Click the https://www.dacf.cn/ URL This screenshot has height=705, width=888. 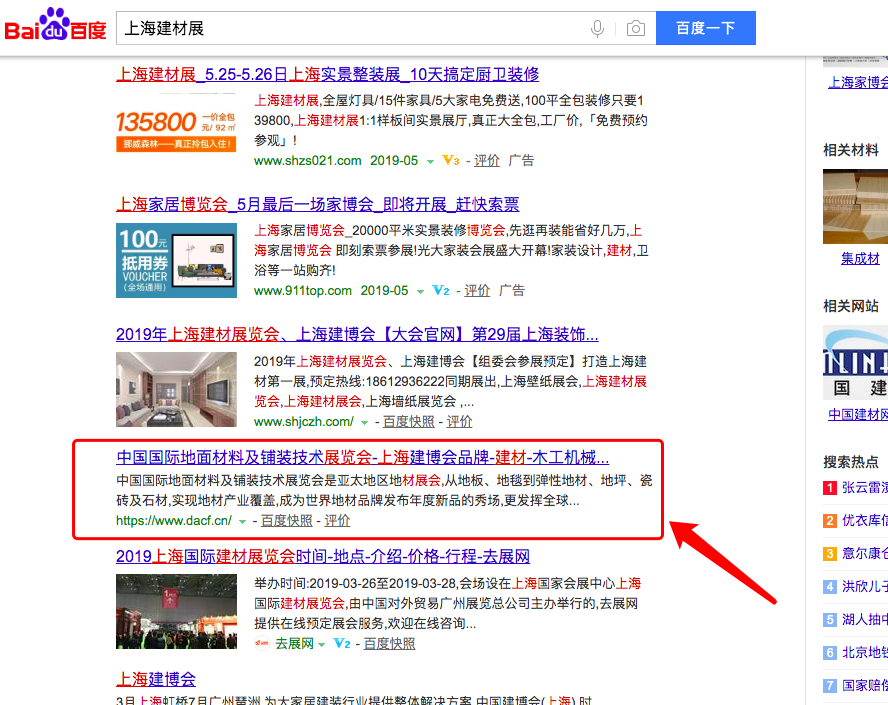(174, 520)
